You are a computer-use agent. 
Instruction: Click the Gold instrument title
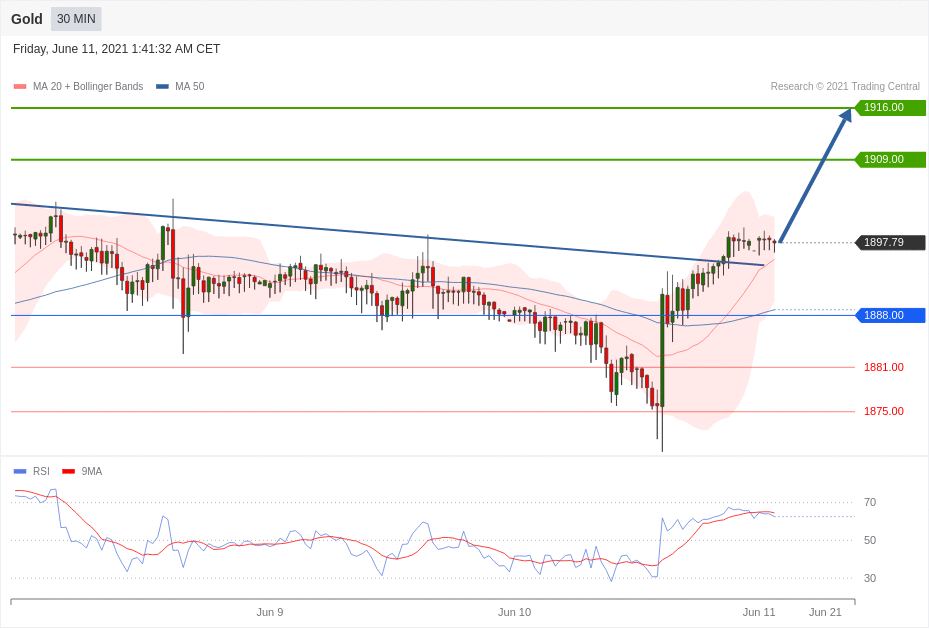pos(27,19)
